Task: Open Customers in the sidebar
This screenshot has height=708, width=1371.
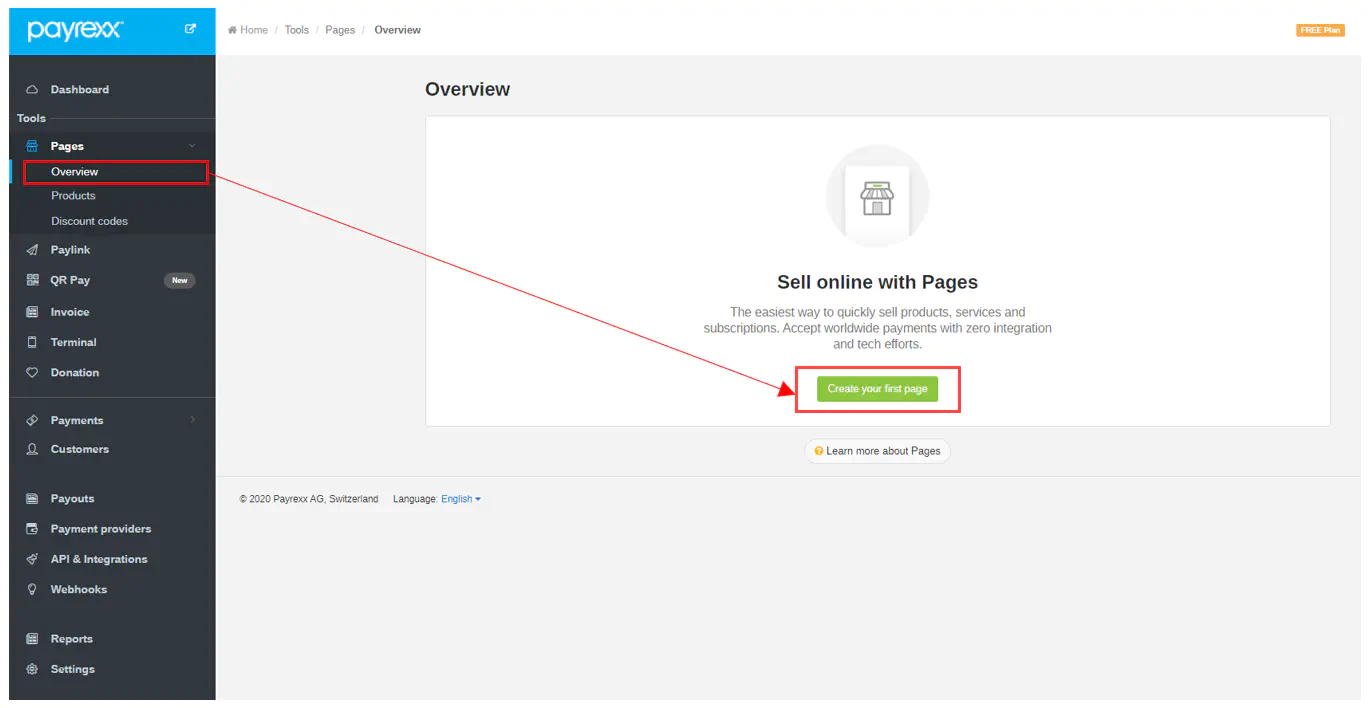Action: pyautogui.click(x=80, y=449)
